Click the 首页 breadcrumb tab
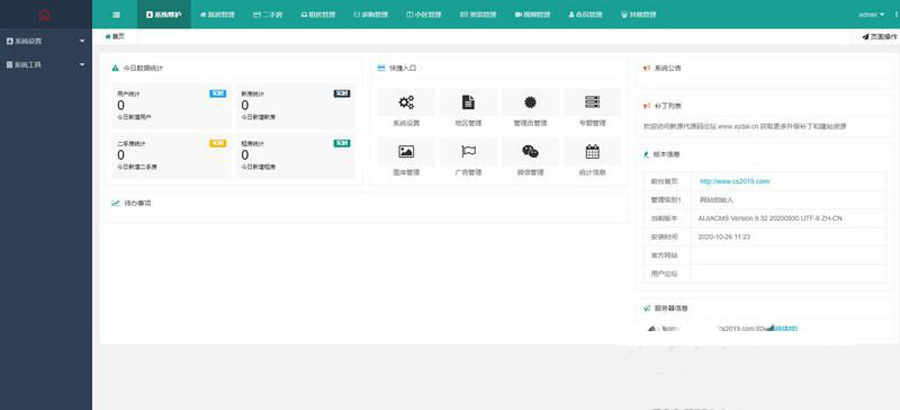Viewport: 900px width, 410px height. pos(115,36)
